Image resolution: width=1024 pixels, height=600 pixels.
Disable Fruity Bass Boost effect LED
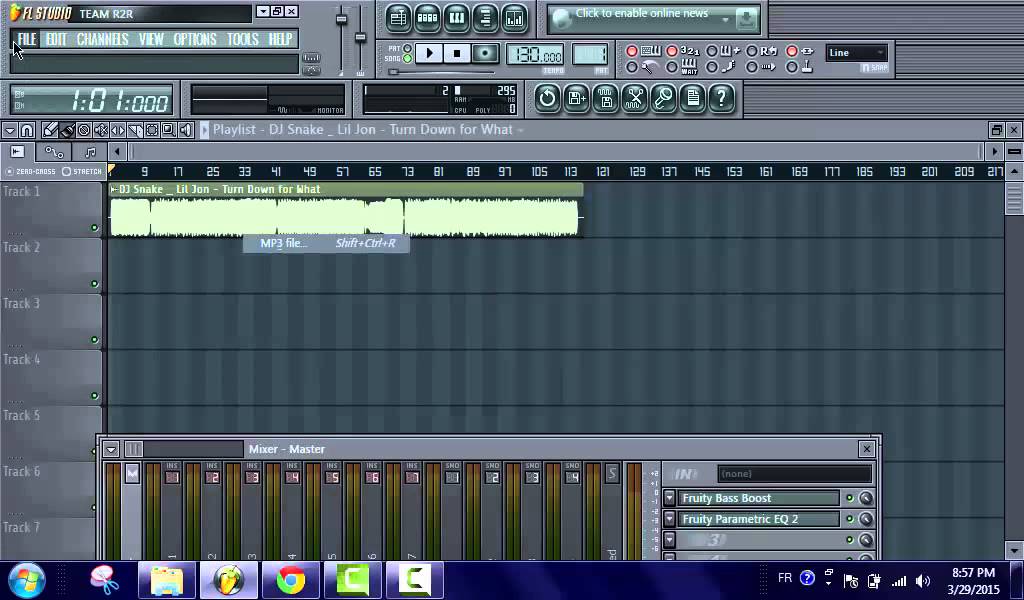pyautogui.click(x=850, y=498)
